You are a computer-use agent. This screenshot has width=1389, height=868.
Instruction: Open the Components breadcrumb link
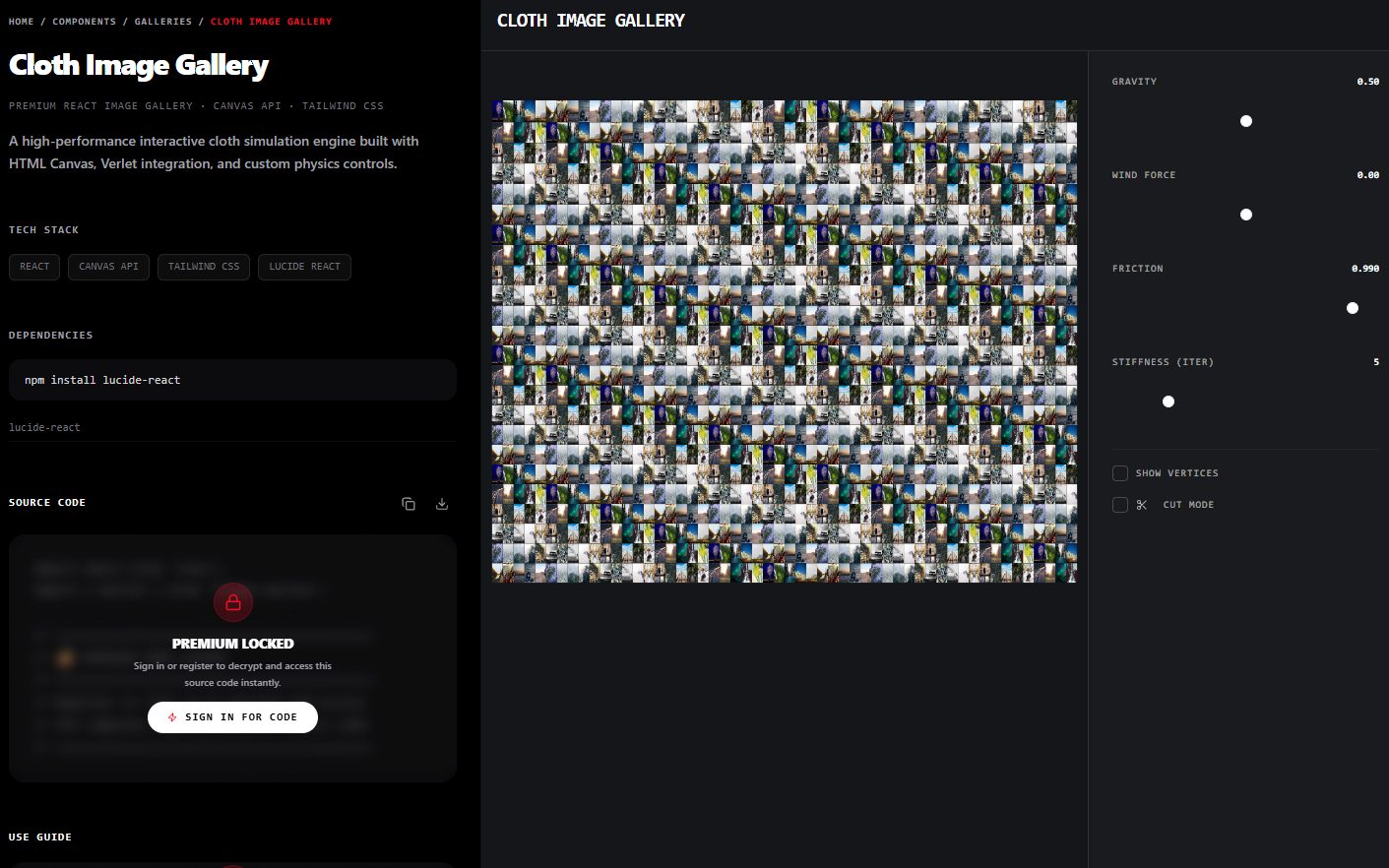(x=85, y=22)
